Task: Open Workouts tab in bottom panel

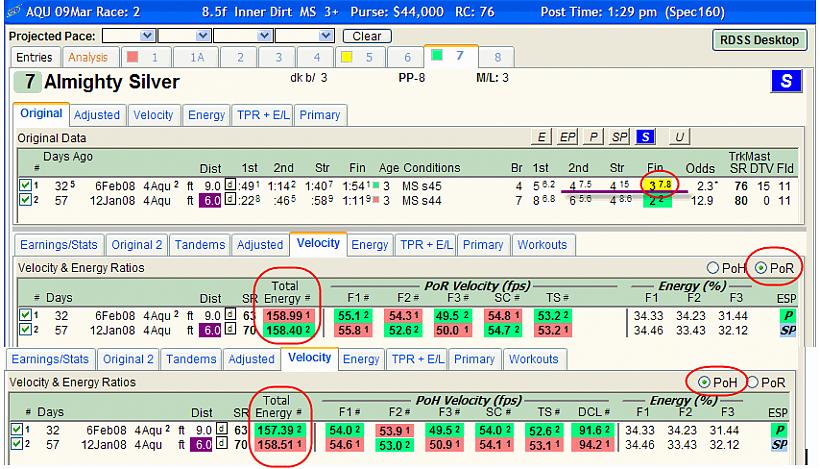Action: click(533, 359)
